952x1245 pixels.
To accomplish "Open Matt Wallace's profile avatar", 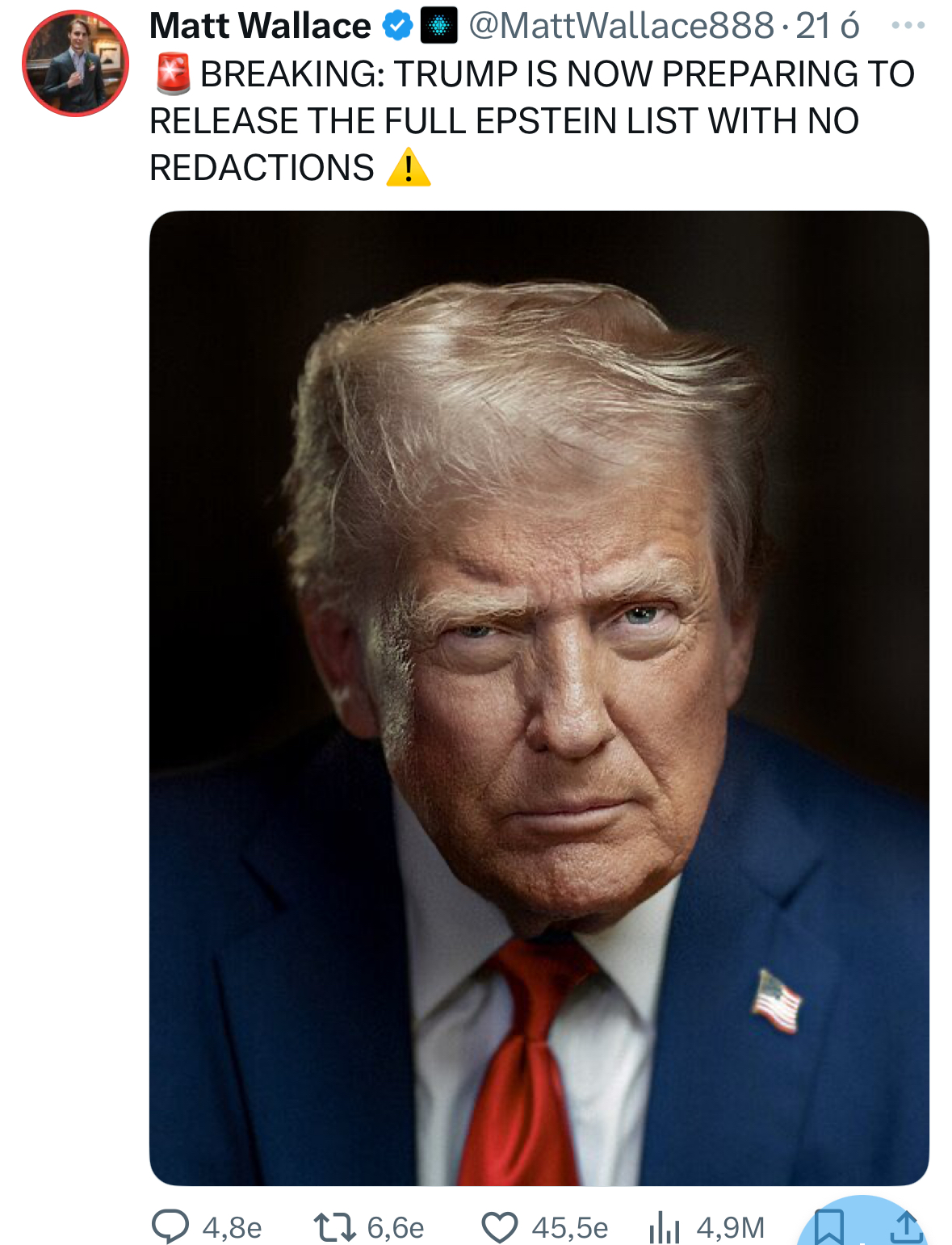I will click(x=75, y=64).
